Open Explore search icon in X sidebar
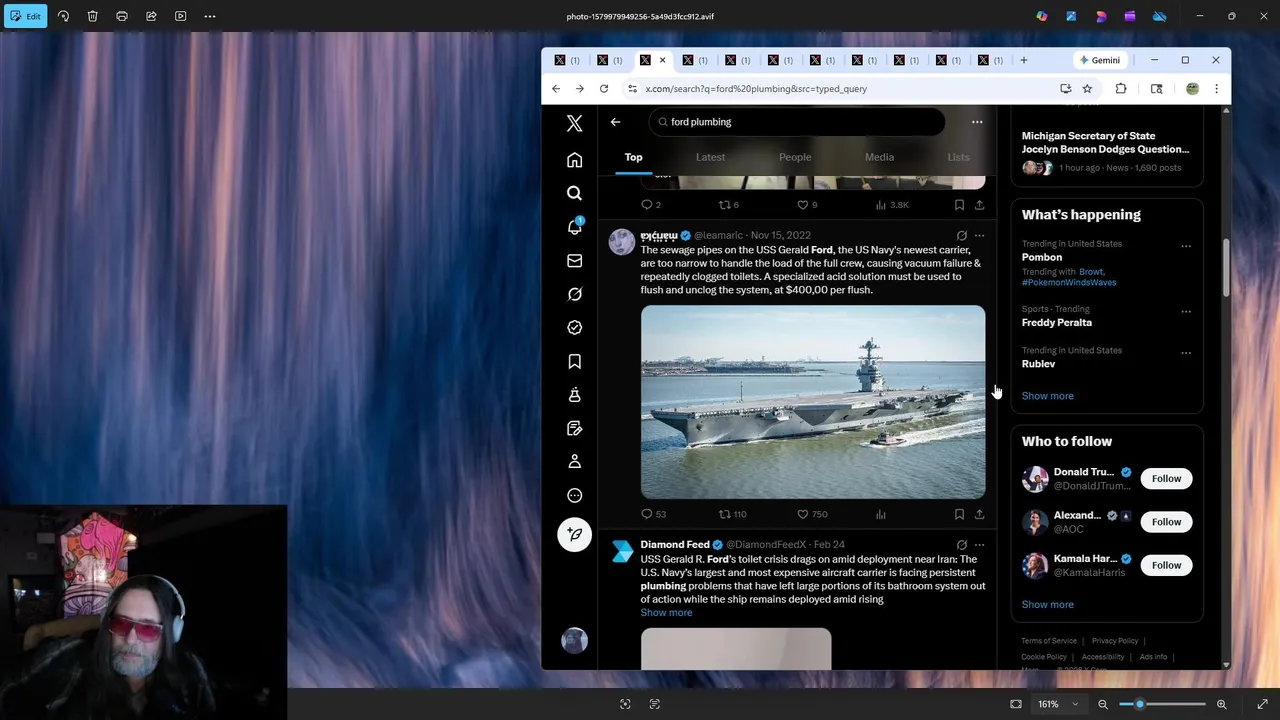 574,193
